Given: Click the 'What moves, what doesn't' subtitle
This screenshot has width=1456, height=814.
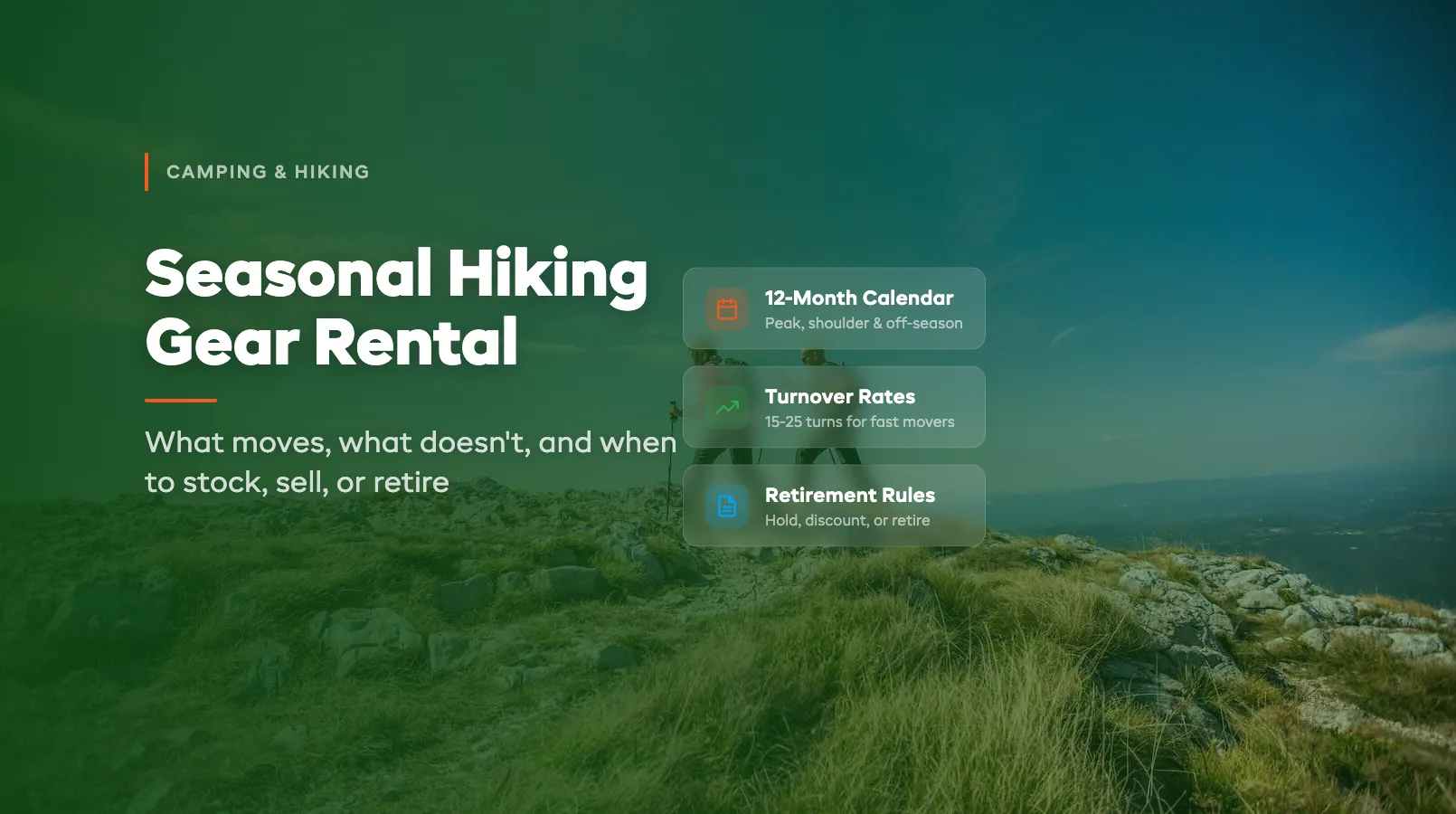Looking at the screenshot, I should pos(411,462).
